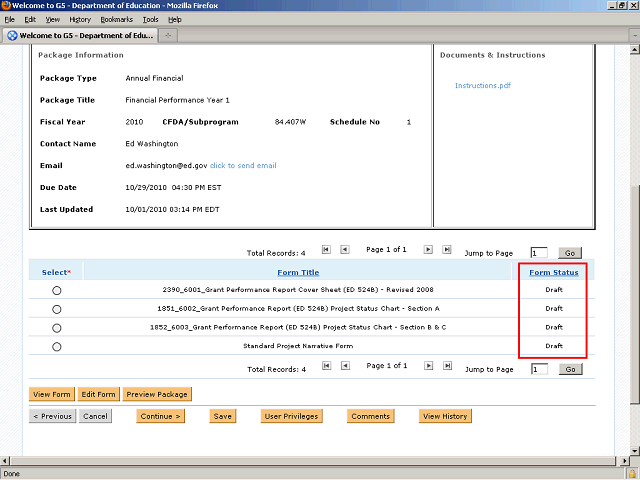Open the History menu
640x480 pixels.
80,20
